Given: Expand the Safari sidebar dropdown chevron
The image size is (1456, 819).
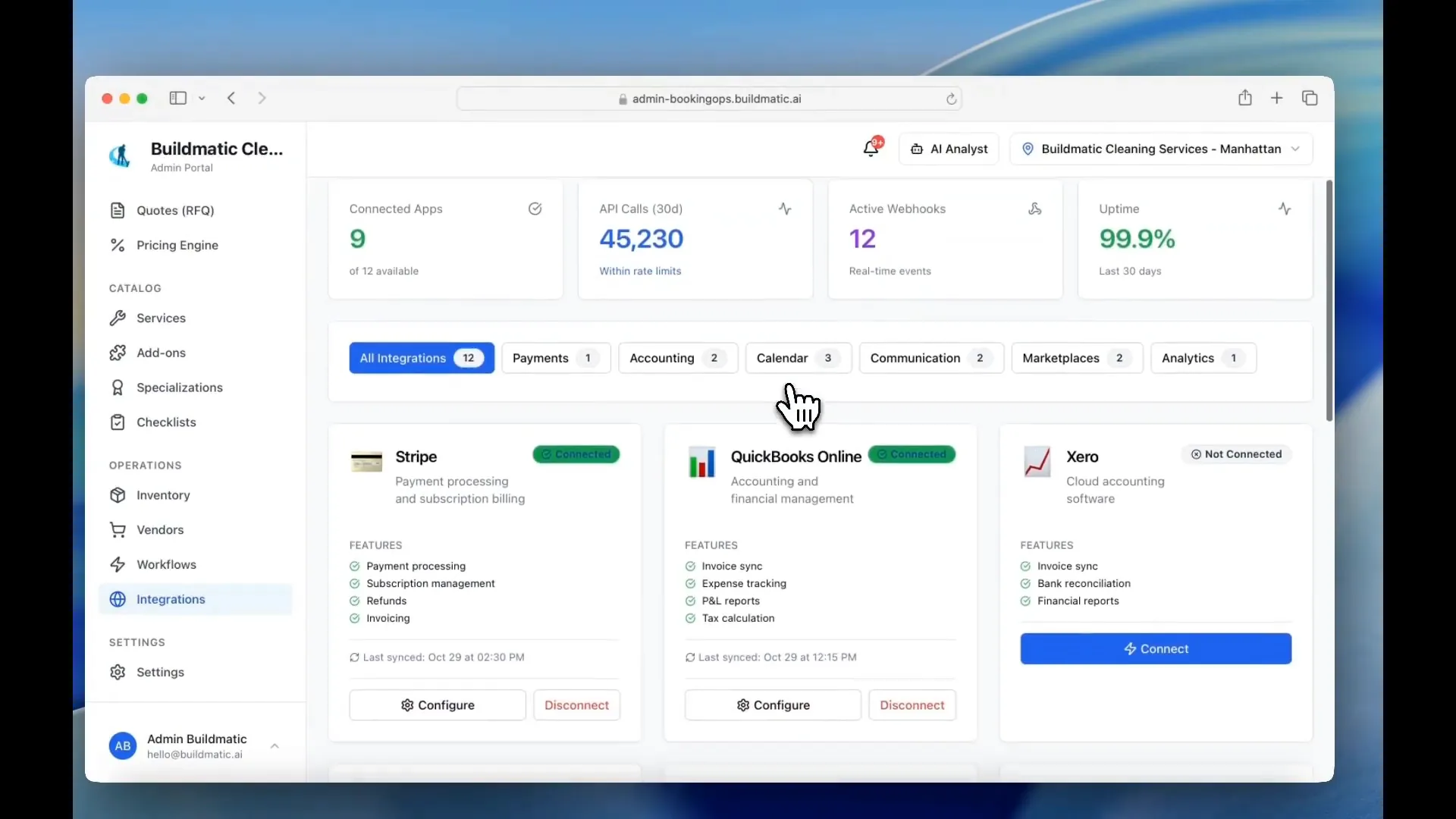Looking at the screenshot, I should [202, 99].
